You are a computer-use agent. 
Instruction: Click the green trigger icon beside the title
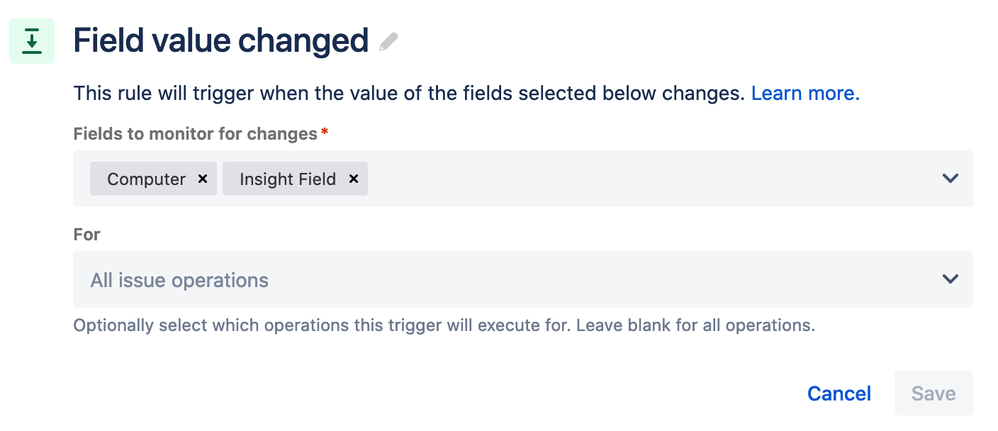tap(32, 41)
